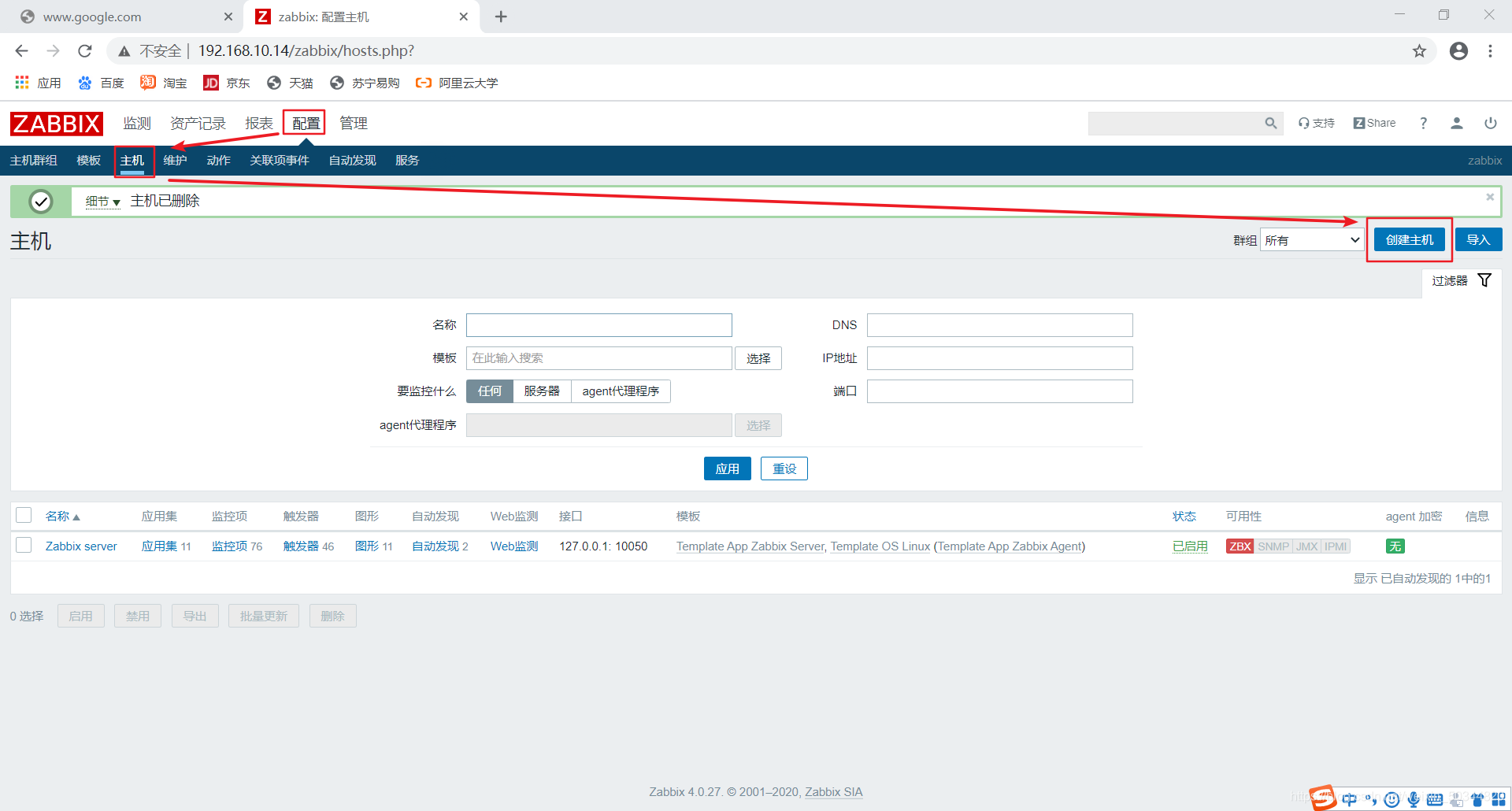Open the 百度 bookmark
1512x811 pixels.
[101, 83]
